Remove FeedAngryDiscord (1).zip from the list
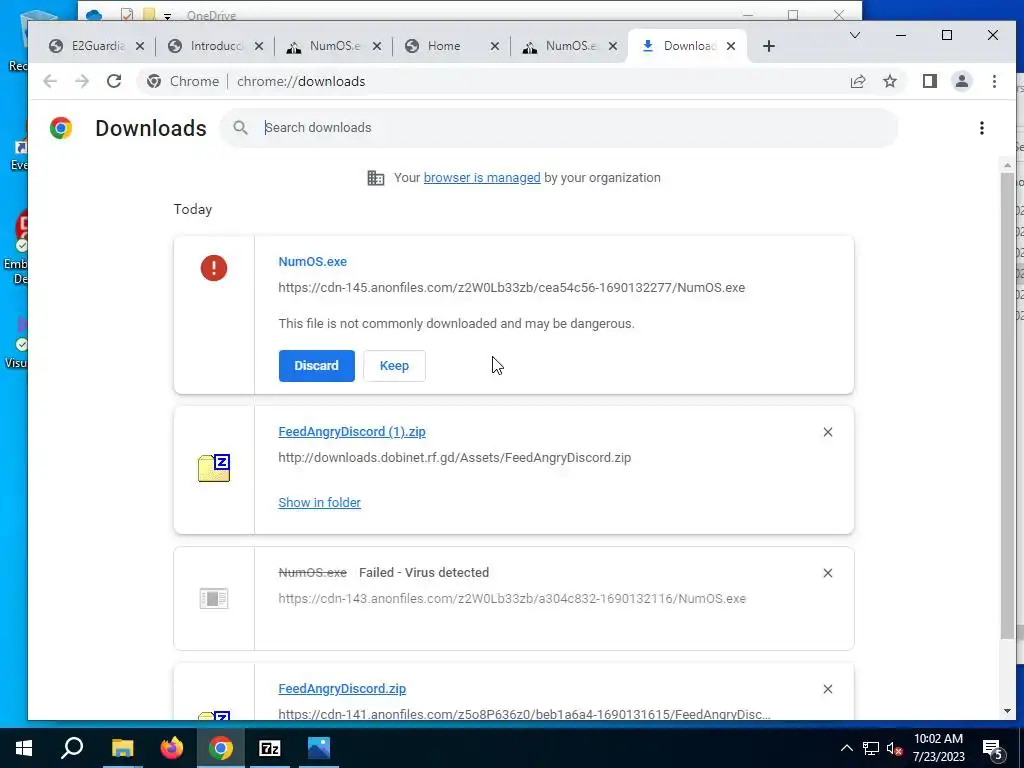 pos(827,432)
